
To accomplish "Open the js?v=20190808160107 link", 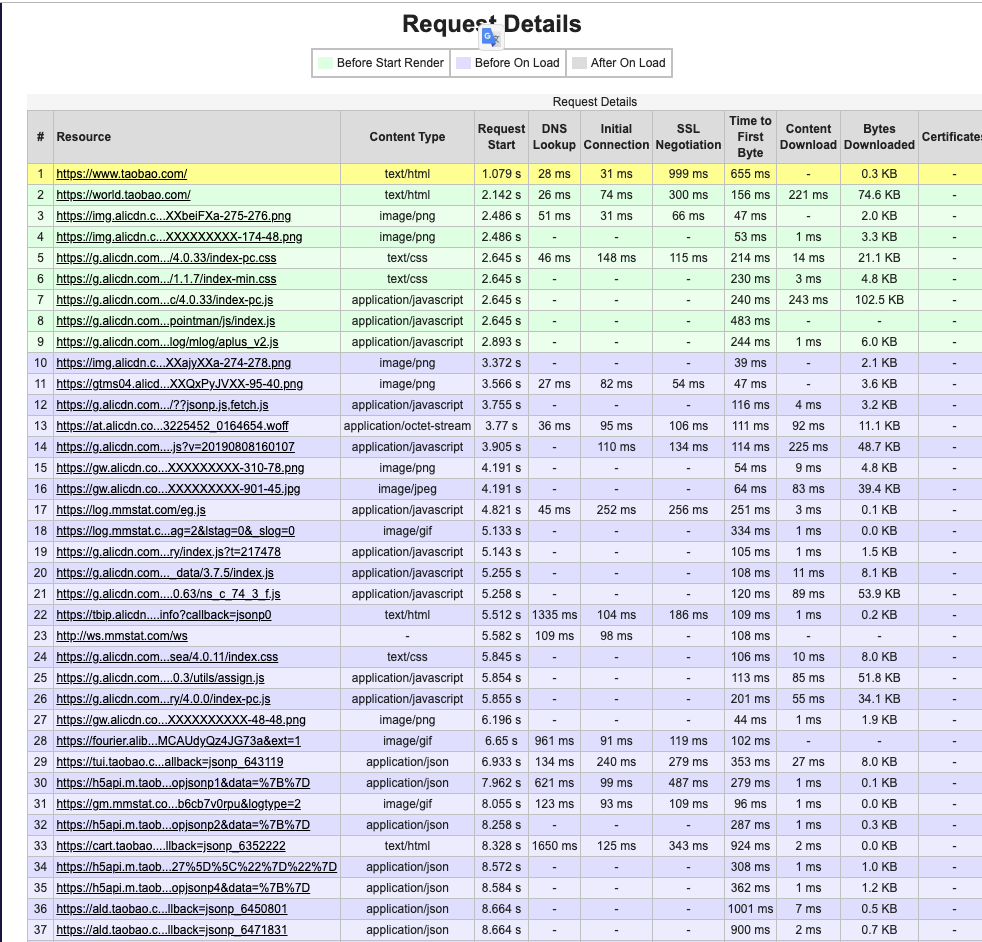I will (x=175, y=447).
